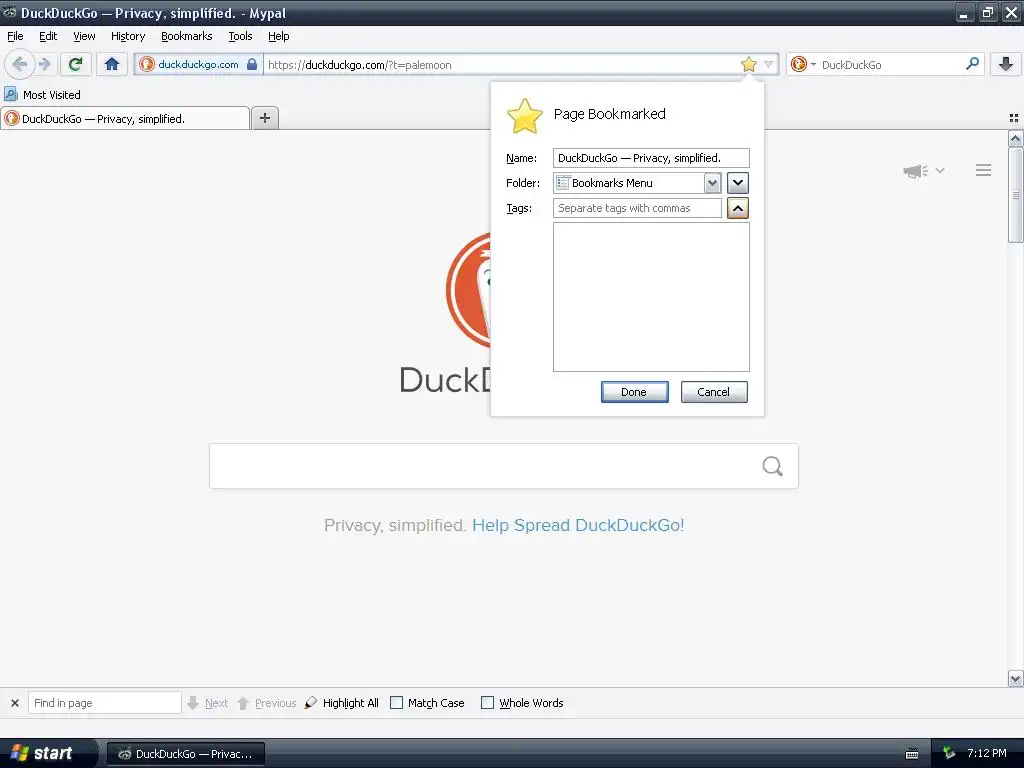Click the bookmark Name field
The width and height of the screenshot is (1024, 768).
click(651, 158)
